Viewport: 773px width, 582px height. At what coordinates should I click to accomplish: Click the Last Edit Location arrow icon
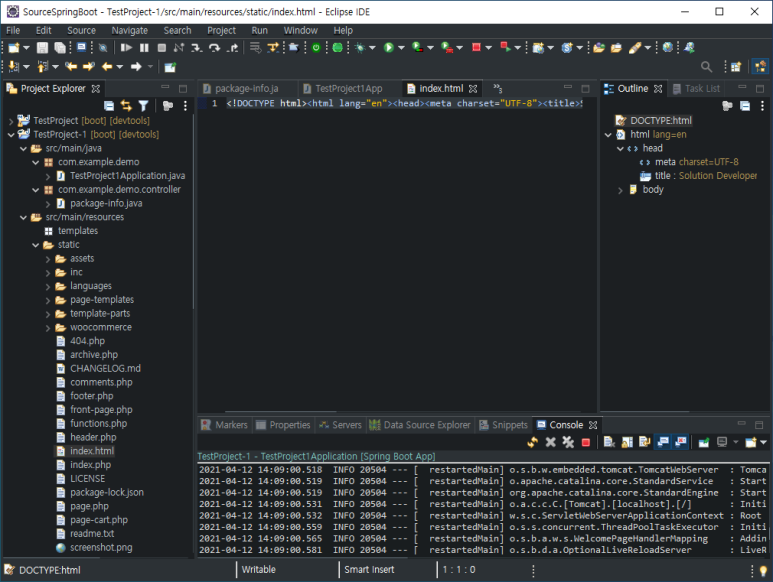tap(71, 67)
